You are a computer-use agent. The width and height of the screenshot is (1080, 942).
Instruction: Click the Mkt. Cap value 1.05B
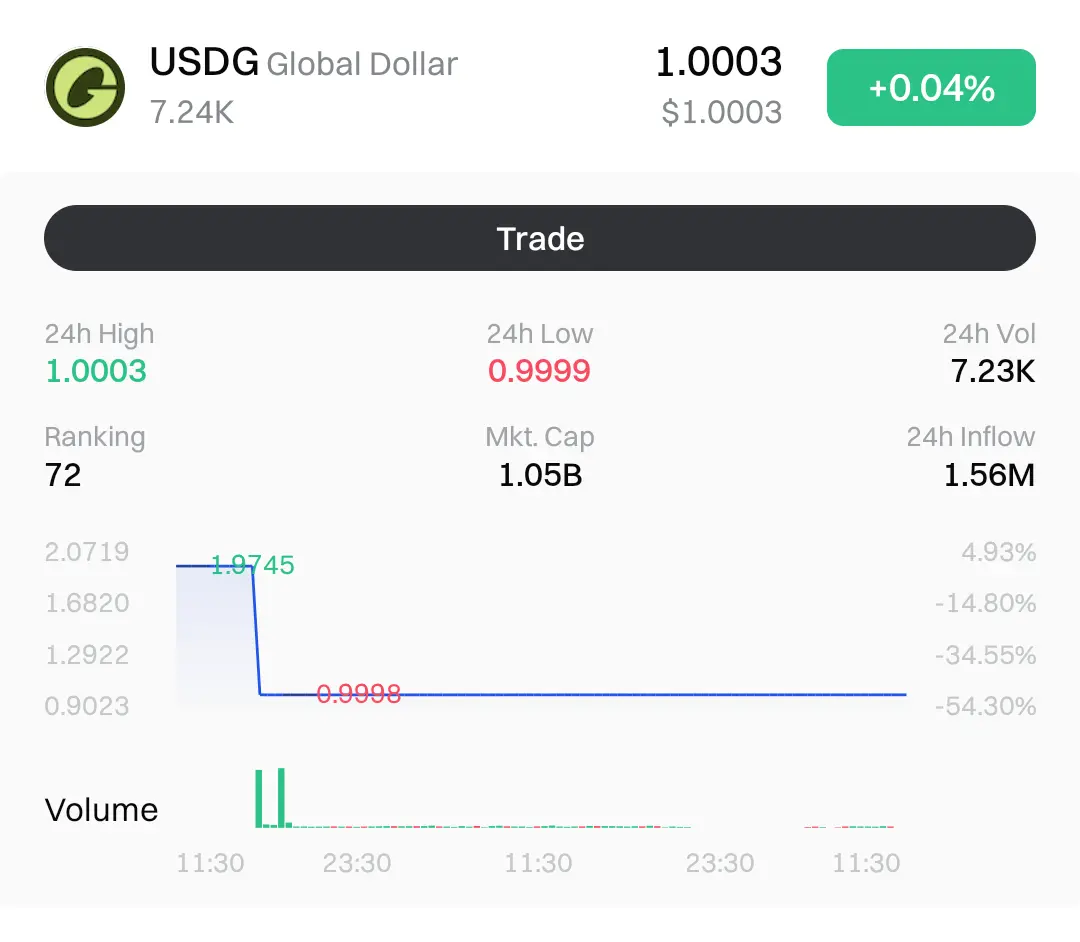point(540,474)
